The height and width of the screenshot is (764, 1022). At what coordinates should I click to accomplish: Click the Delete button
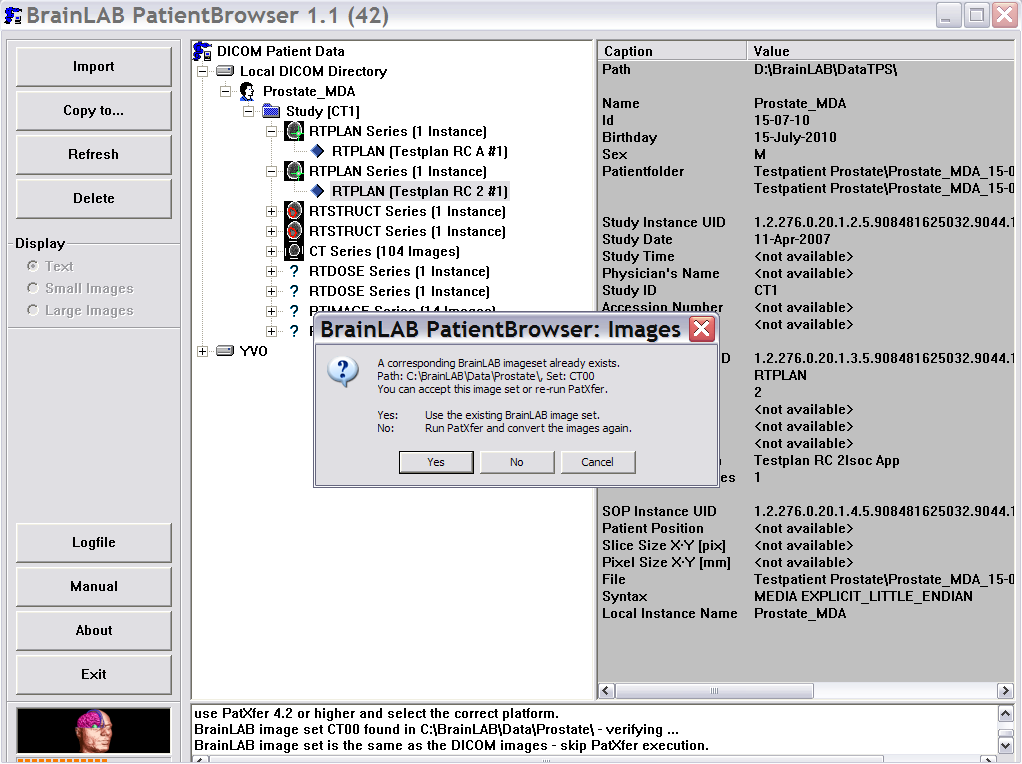coord(94,198)
